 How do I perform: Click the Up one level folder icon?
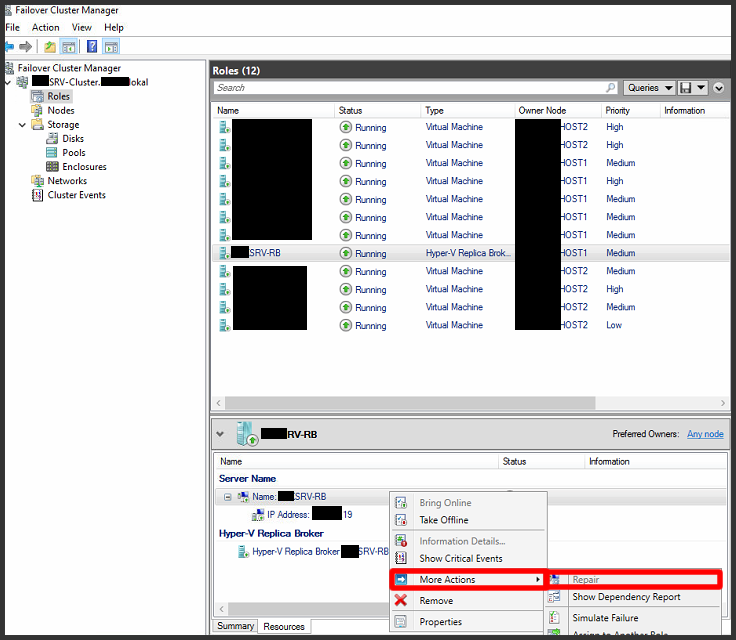(50, 46)
